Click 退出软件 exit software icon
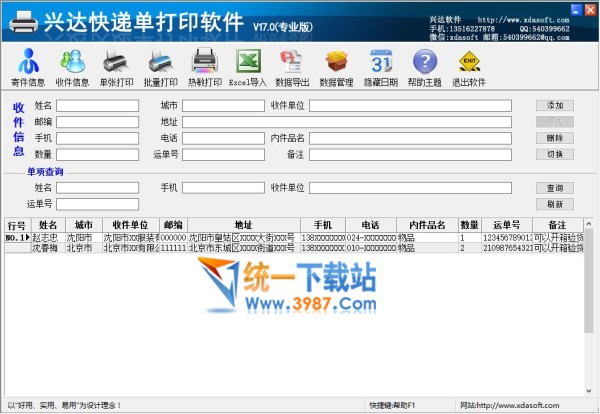600x414 pixels. (468, 66)
